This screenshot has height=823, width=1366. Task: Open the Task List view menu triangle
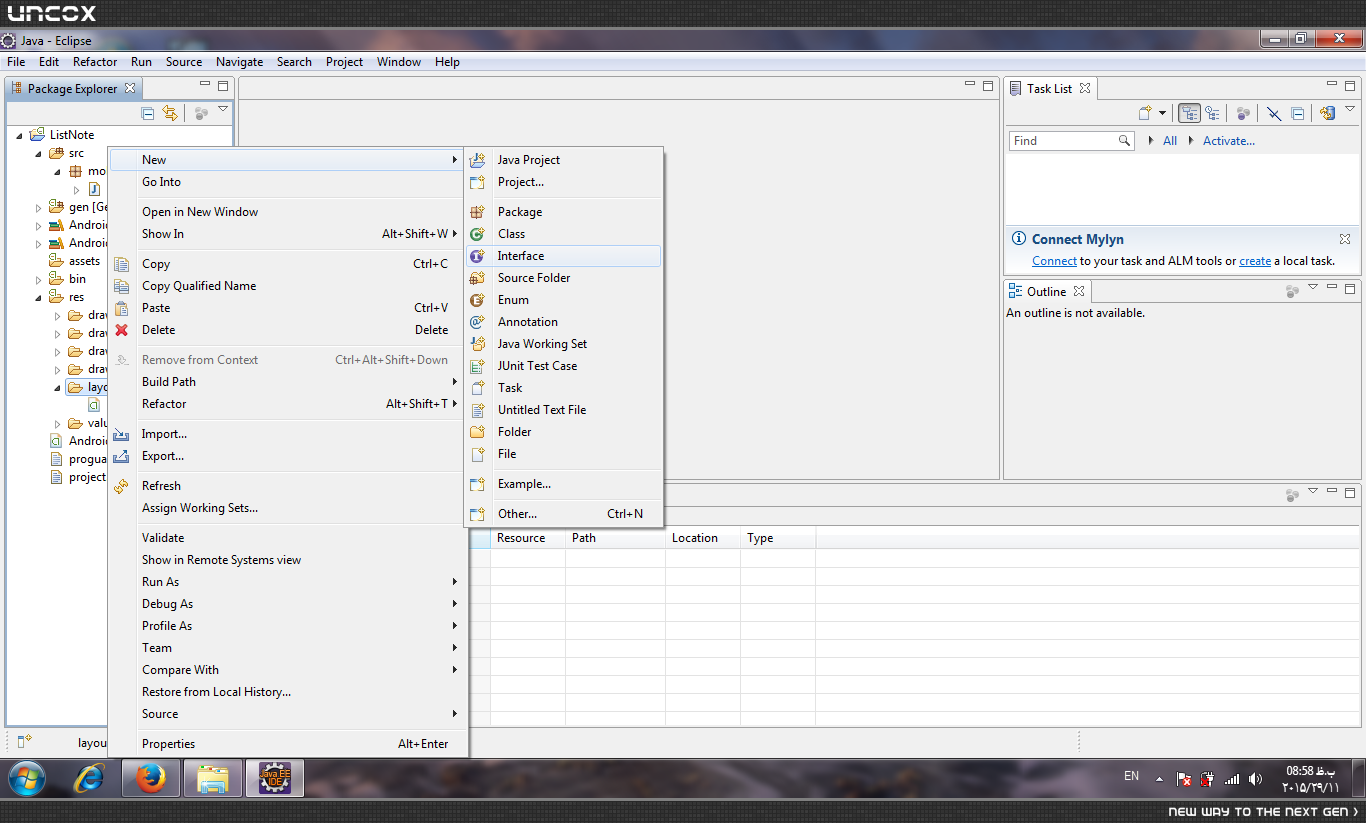coord(1350,110)
